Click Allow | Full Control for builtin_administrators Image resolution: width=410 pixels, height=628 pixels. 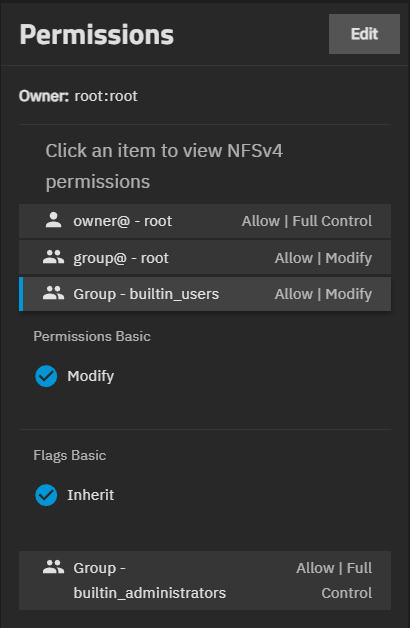point(334,580)
